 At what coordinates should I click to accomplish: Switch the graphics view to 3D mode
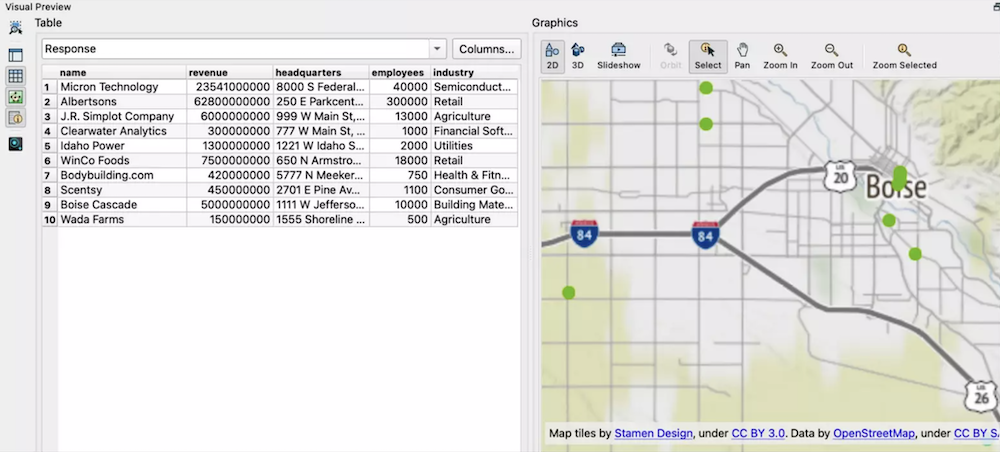pyautogui.click(x=578, y=55)
